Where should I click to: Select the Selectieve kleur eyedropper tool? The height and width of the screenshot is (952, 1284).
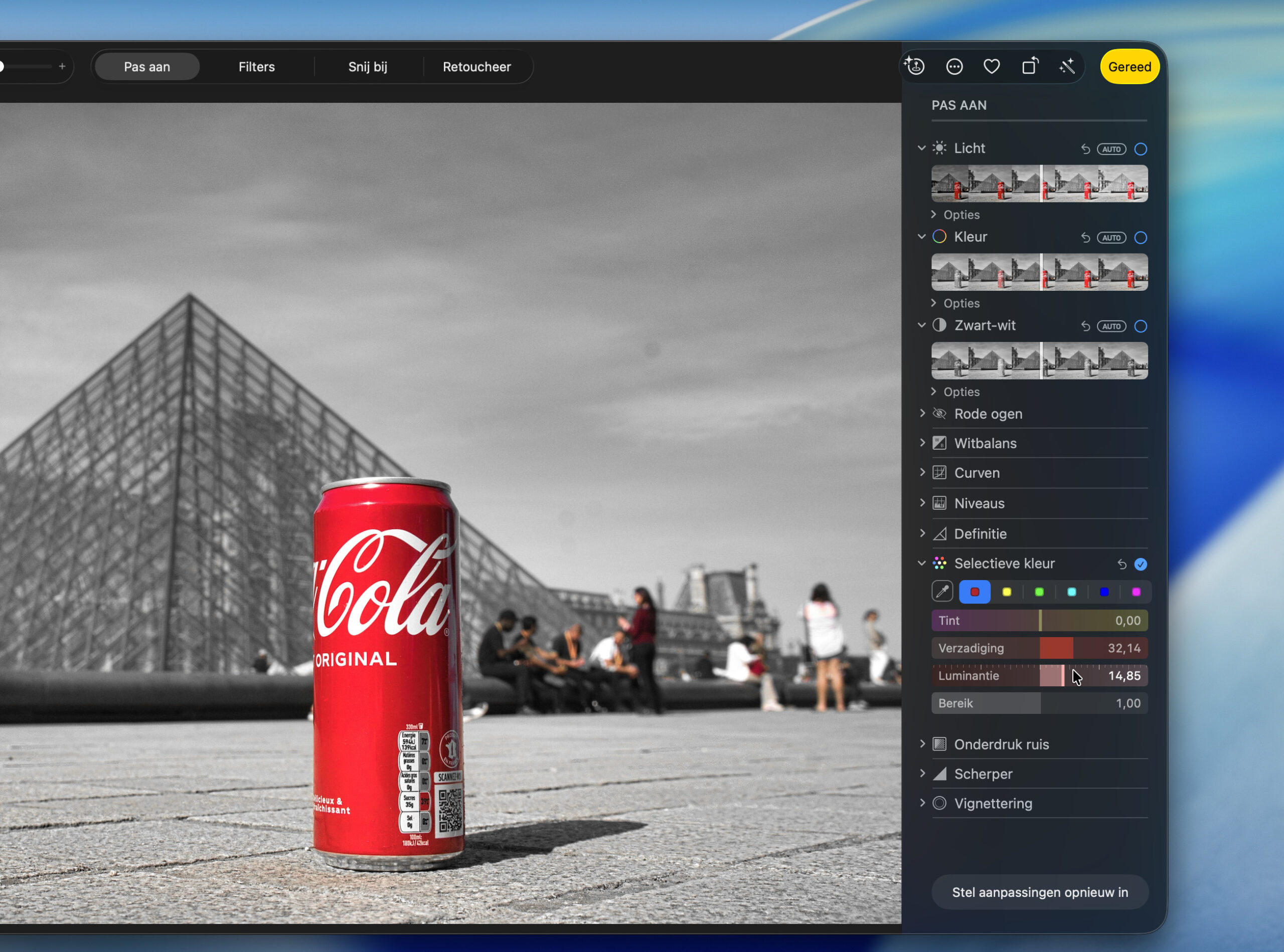click(x=942, y=591)
